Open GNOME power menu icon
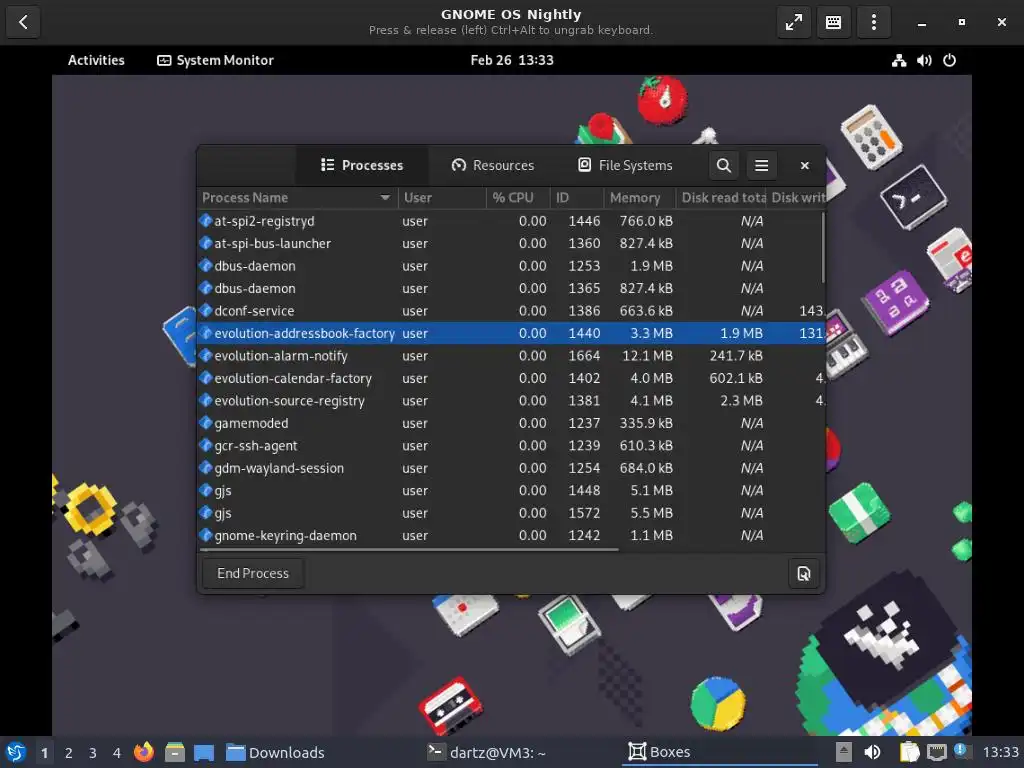The image size is (1024, 768). coord(950,60)
